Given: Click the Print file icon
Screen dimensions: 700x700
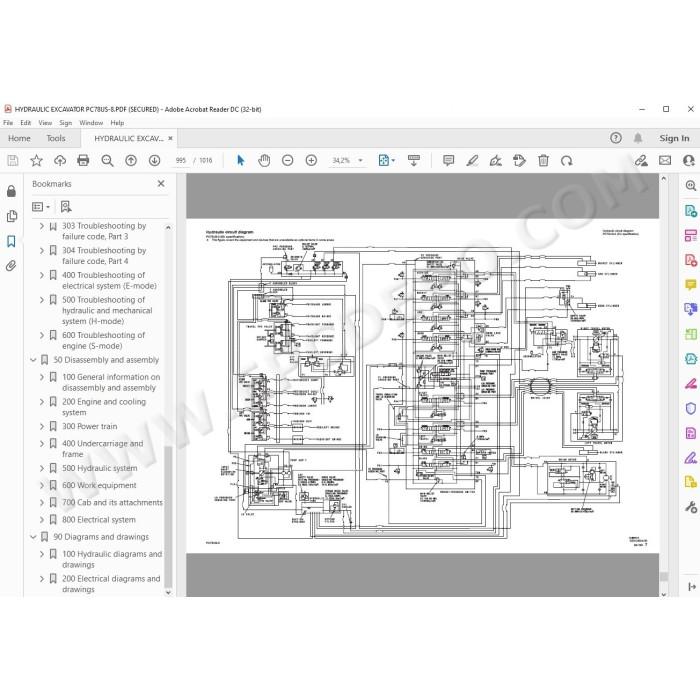Looking at the screenshot, I should coord(83,160).
